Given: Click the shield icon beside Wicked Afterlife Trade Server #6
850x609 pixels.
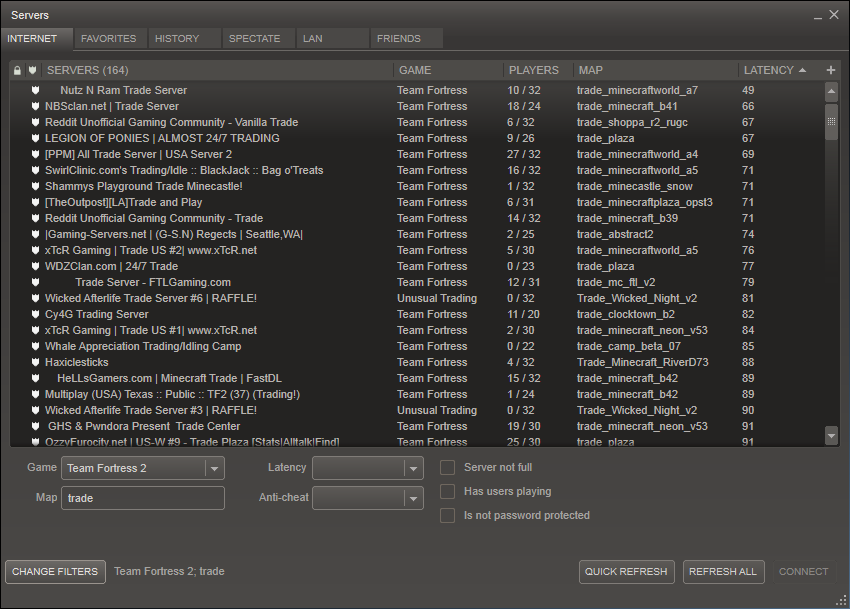Looking at the screenshot, I should click(x=35, y=298).
